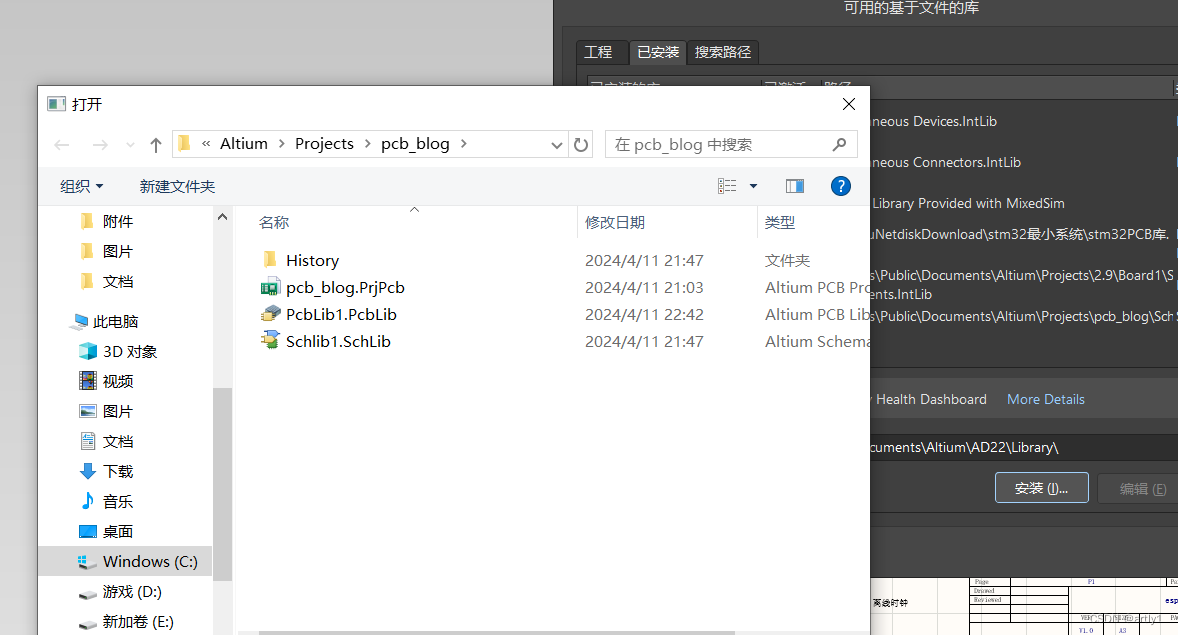This screenshot has height=635, width=1178.
Task: Open the blue help icon
Action: [x=841, y=186]
